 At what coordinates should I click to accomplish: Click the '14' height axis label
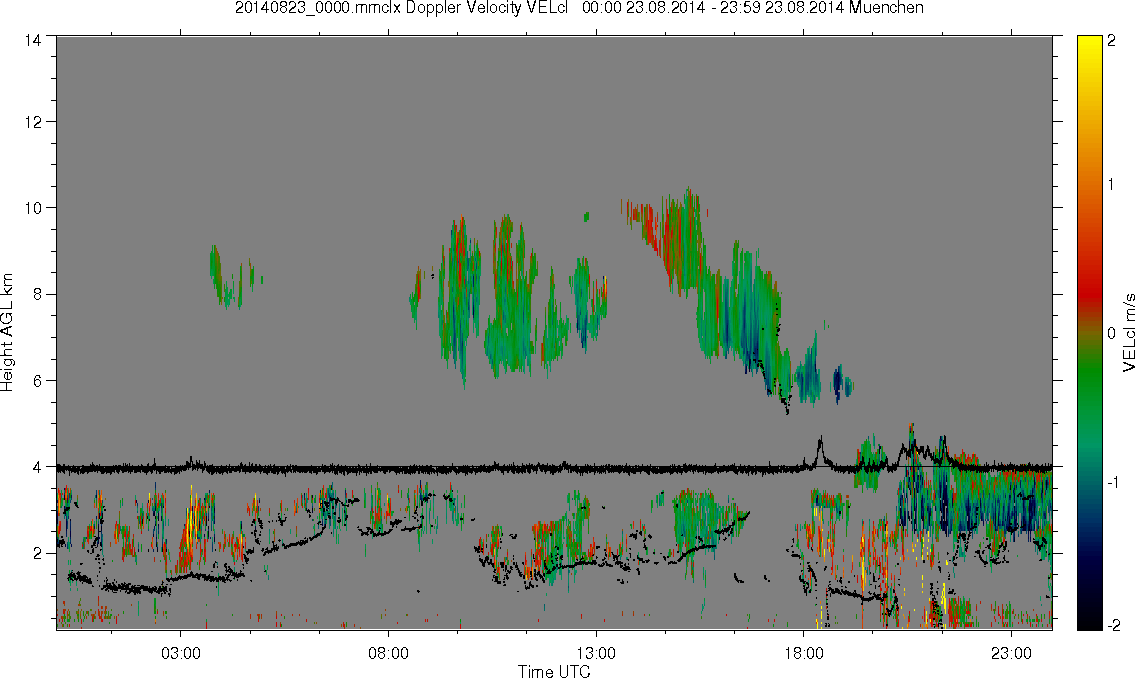pos(33,41)
